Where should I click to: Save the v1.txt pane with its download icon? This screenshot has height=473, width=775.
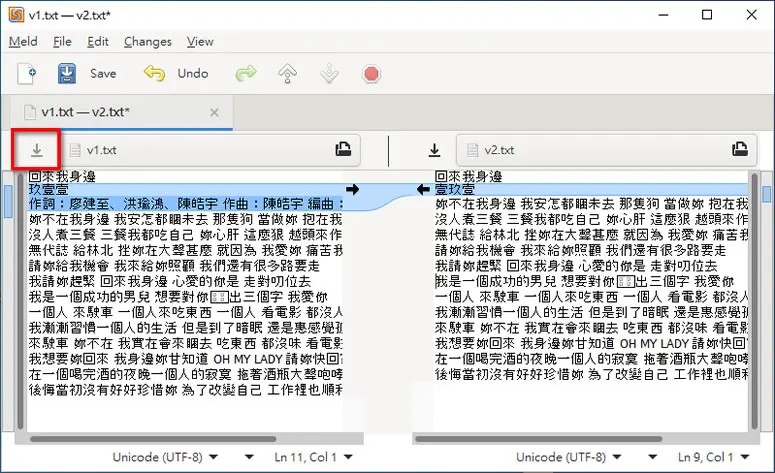point(37,150)
